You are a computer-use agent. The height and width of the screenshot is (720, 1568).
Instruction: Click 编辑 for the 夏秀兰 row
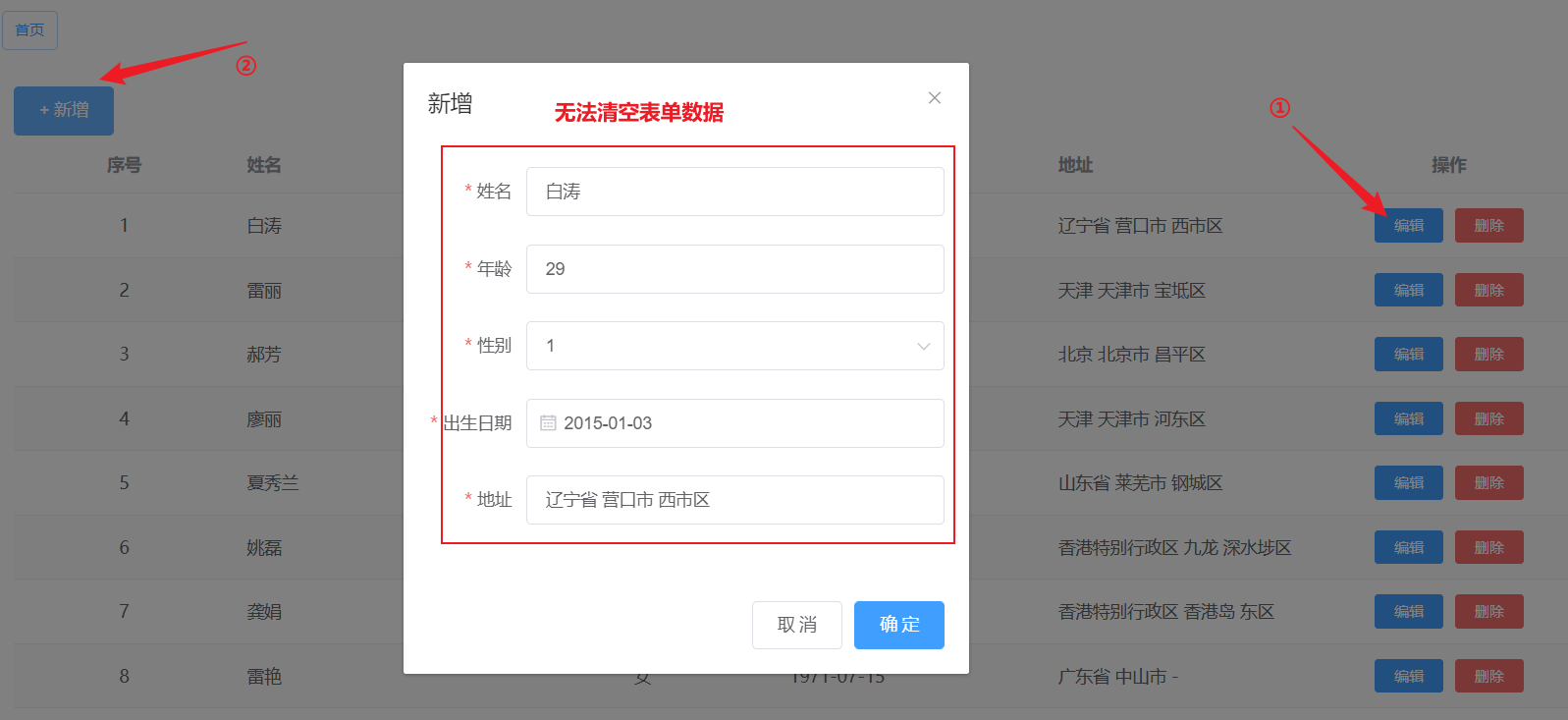click(1409, 483)
